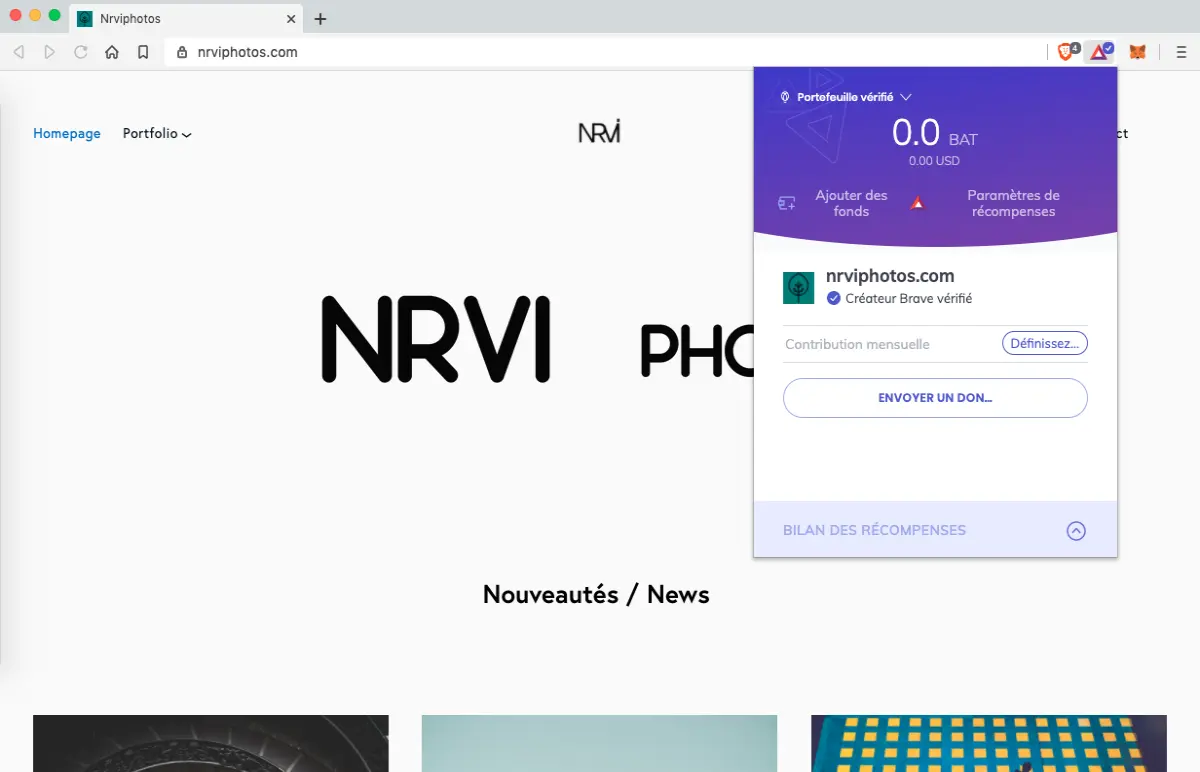1200x772 pixels.
Task: Go forward with the forward arrow
Action: pyautogui.click(x=50, y=52)
